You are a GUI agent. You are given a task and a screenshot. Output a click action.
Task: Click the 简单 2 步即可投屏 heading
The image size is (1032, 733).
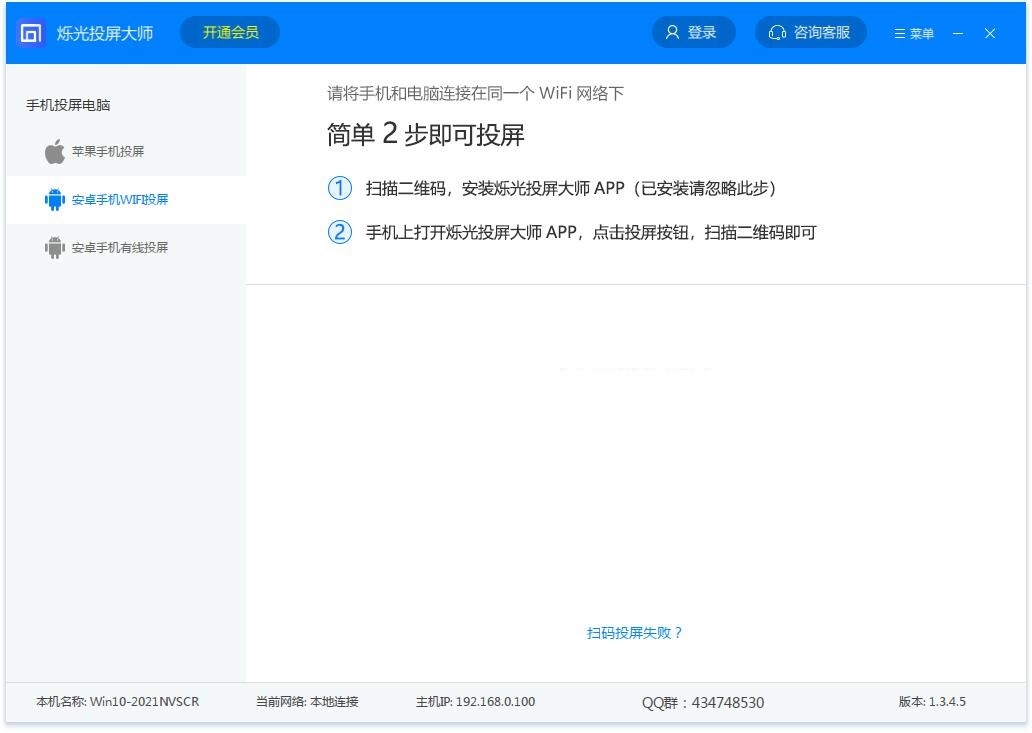coord(425,134)
